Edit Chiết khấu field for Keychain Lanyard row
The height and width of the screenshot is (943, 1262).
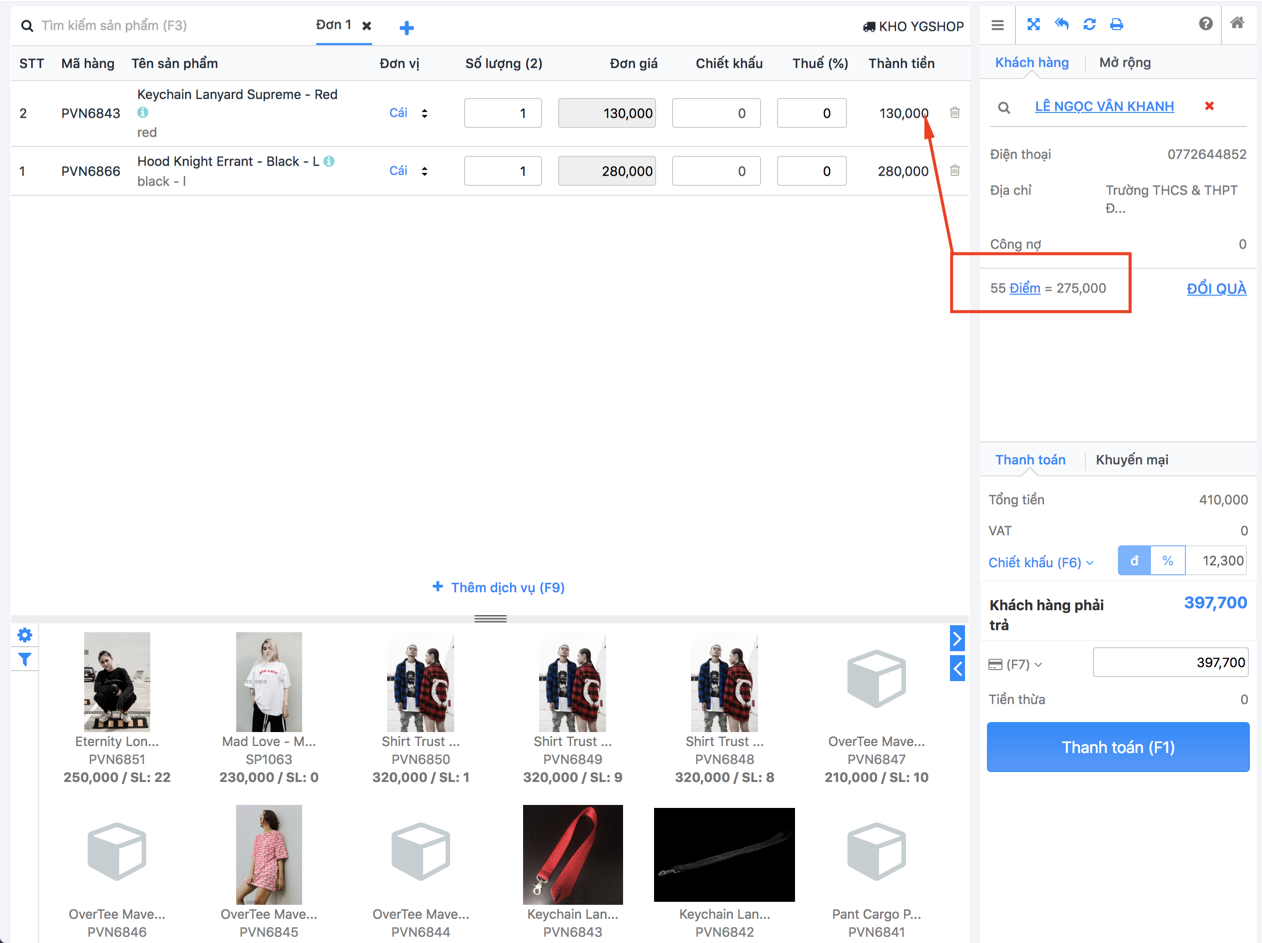coord(716,113)
